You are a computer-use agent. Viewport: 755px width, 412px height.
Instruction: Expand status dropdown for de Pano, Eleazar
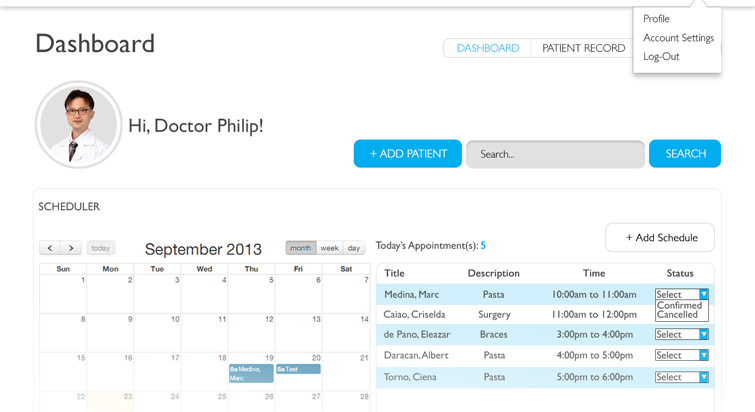682,334
